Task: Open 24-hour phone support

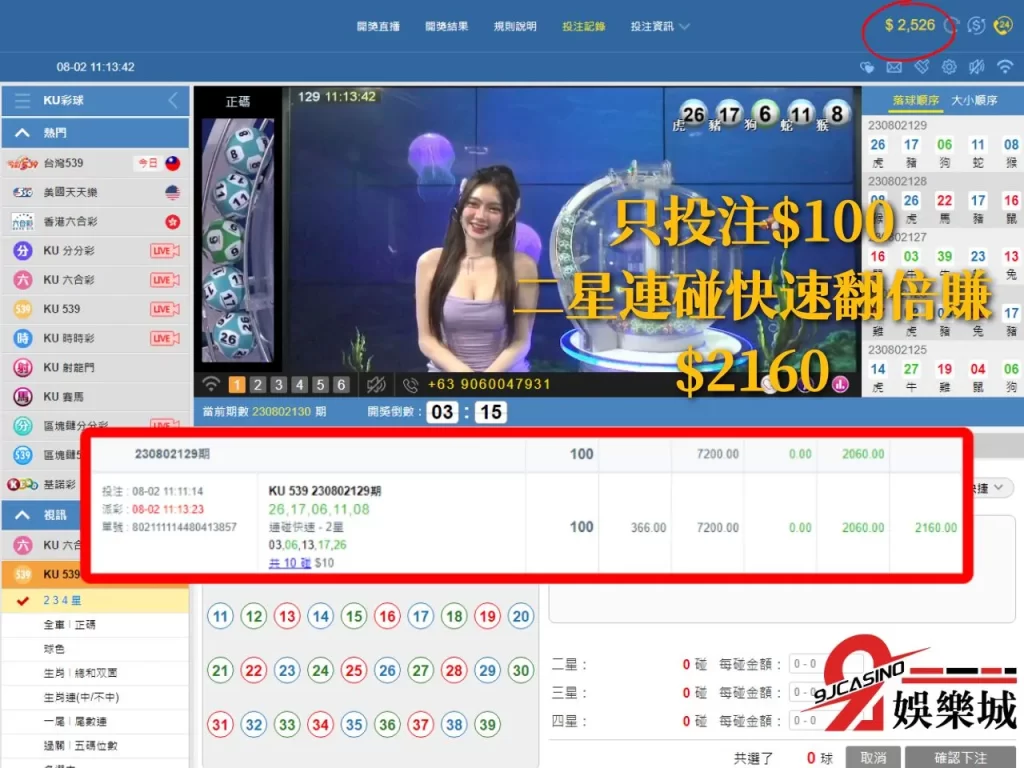Action: tap(1002, 25)
